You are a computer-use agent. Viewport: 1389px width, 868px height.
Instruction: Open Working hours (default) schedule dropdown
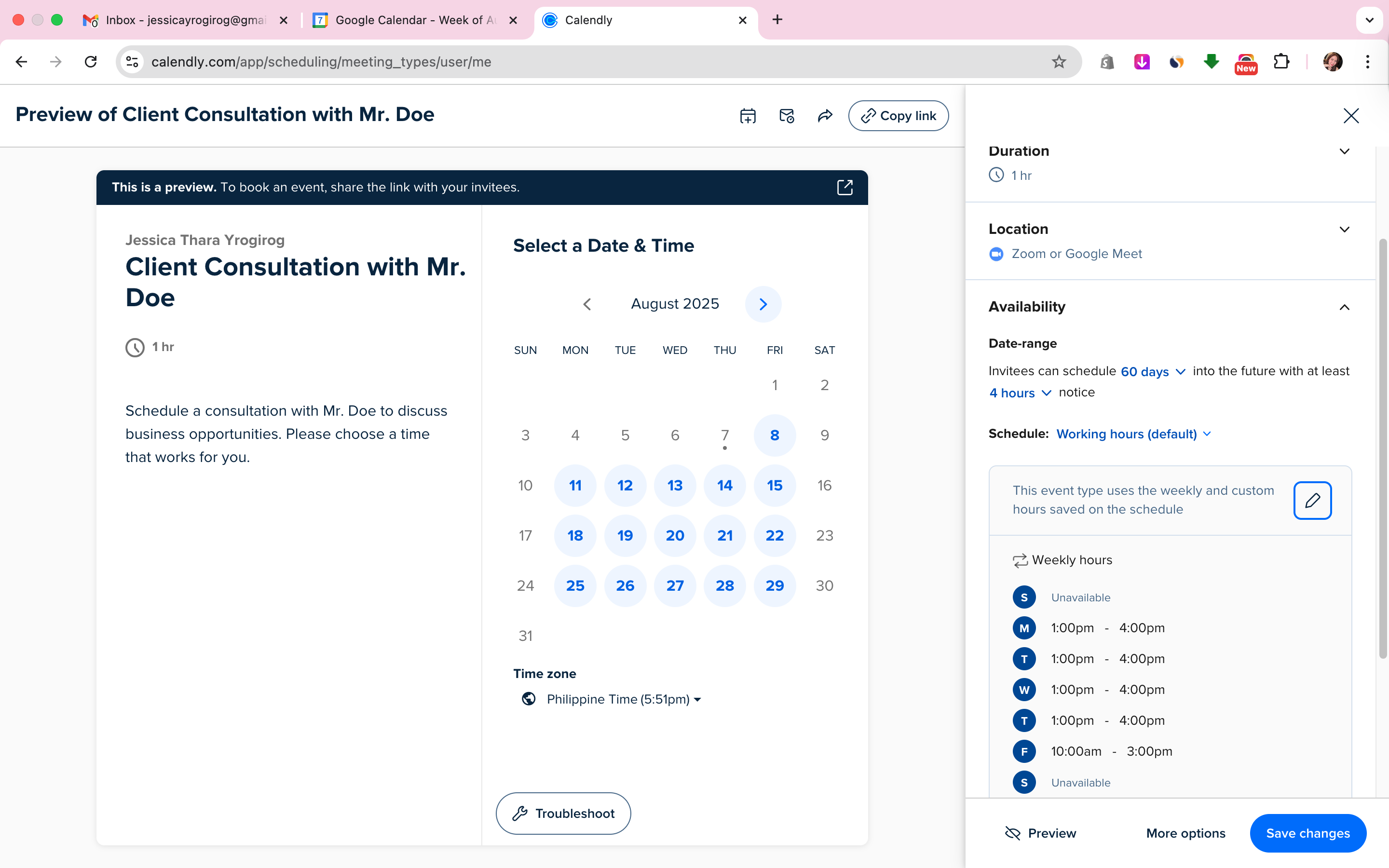click(1133, 434)
